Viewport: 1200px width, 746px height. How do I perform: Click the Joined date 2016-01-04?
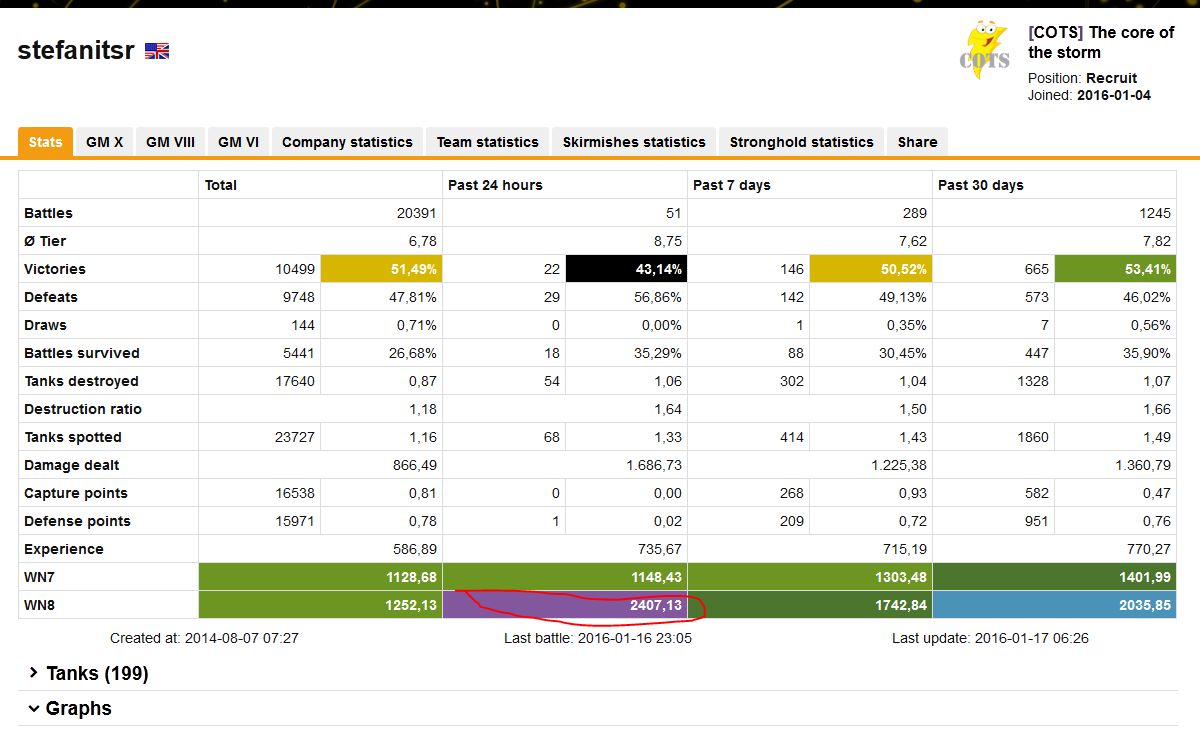coord(1114,95)
